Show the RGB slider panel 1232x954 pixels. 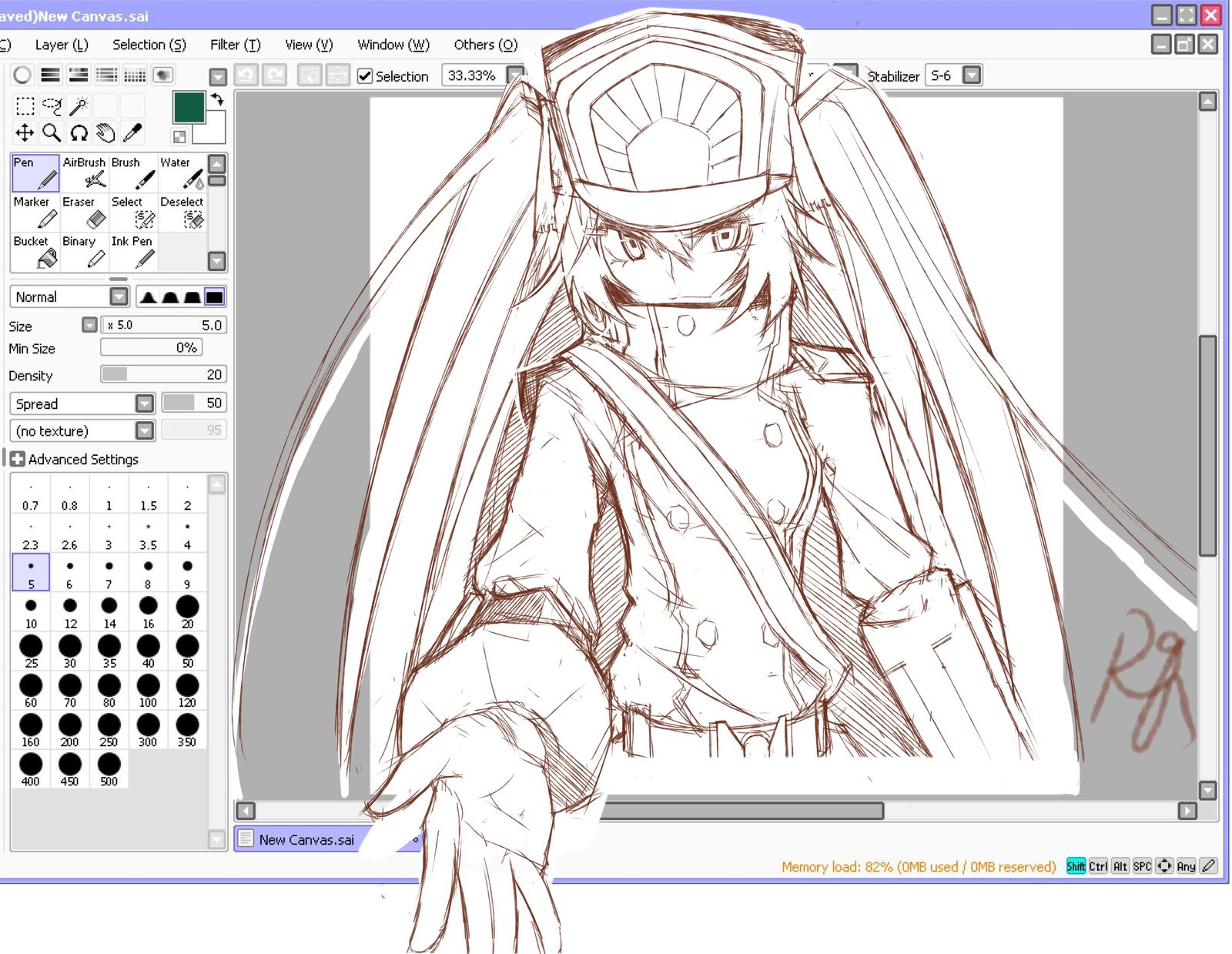[x=51, y=75]
